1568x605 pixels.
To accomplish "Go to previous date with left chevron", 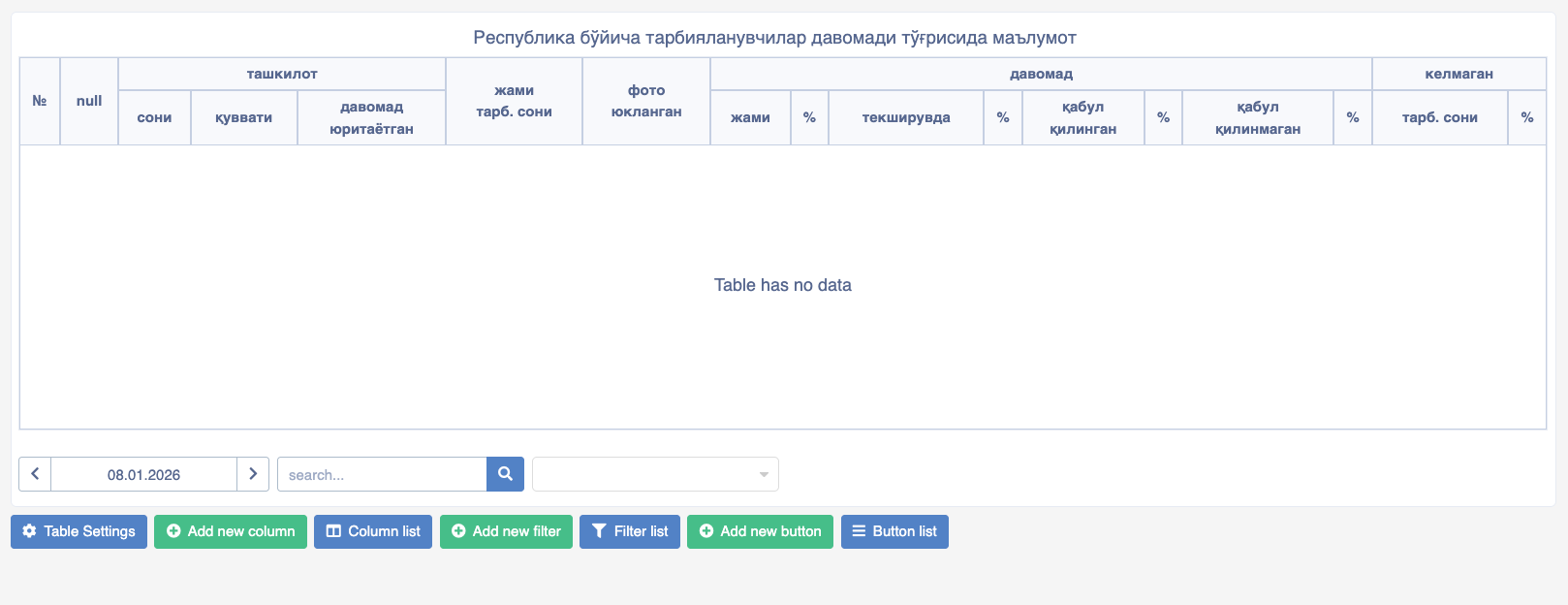I will pyautogui.click(x=35, y=474).
